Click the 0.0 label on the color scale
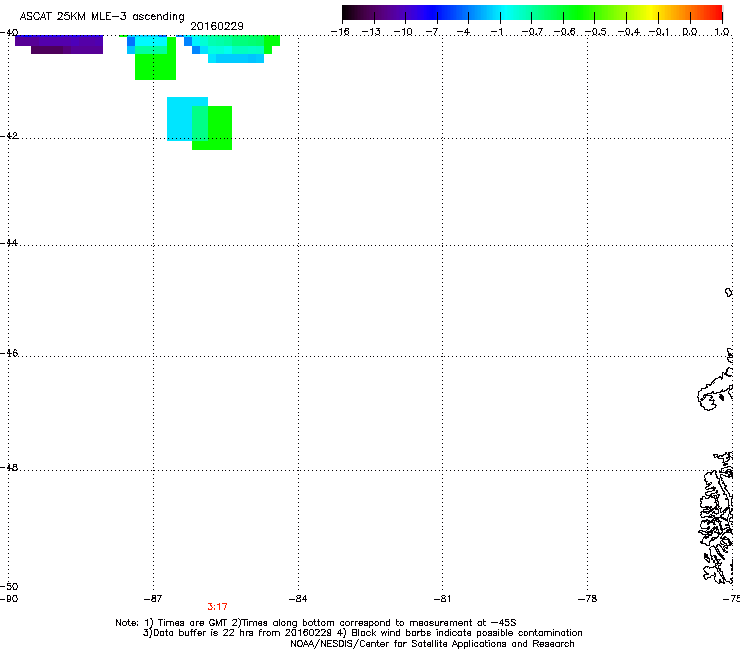The image size is (740, 650). (690, 32)
